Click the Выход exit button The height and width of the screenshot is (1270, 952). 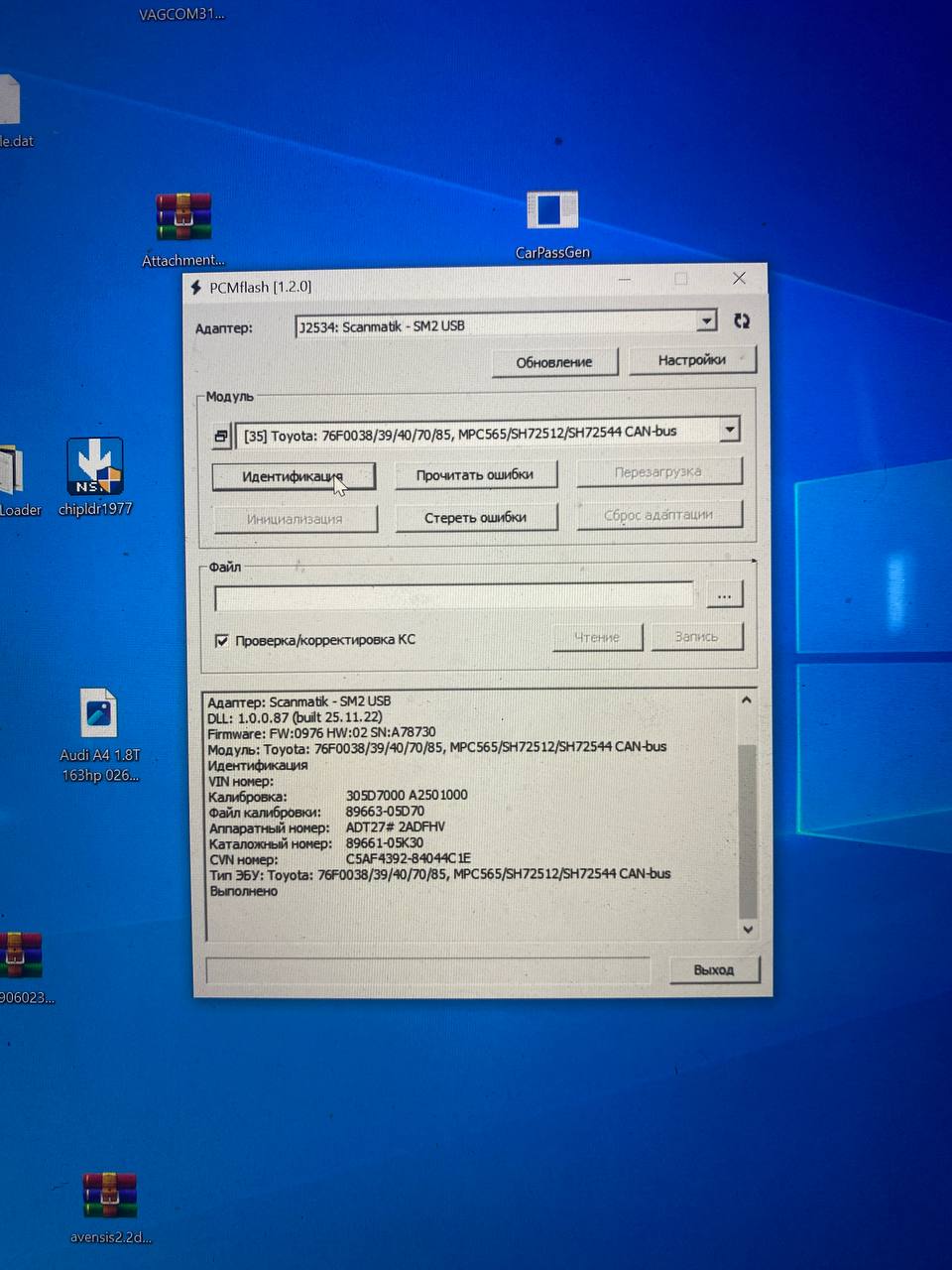(x=713, y=969)
